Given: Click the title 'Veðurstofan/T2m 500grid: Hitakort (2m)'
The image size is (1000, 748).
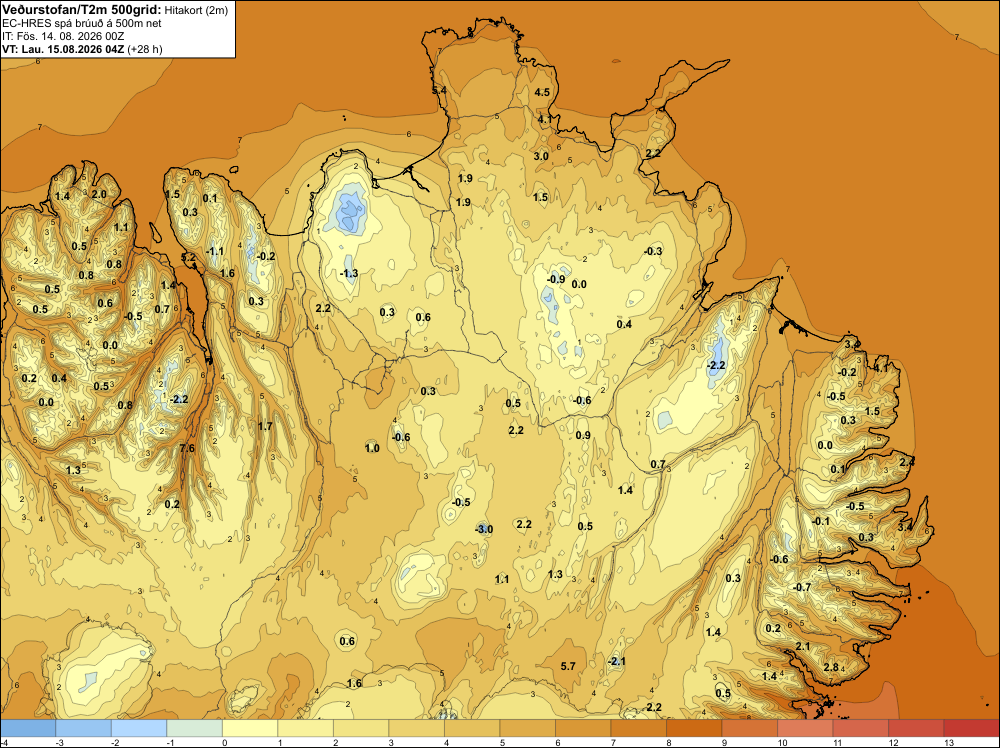Looking at the screenshot, I should (x=114, y=10).
